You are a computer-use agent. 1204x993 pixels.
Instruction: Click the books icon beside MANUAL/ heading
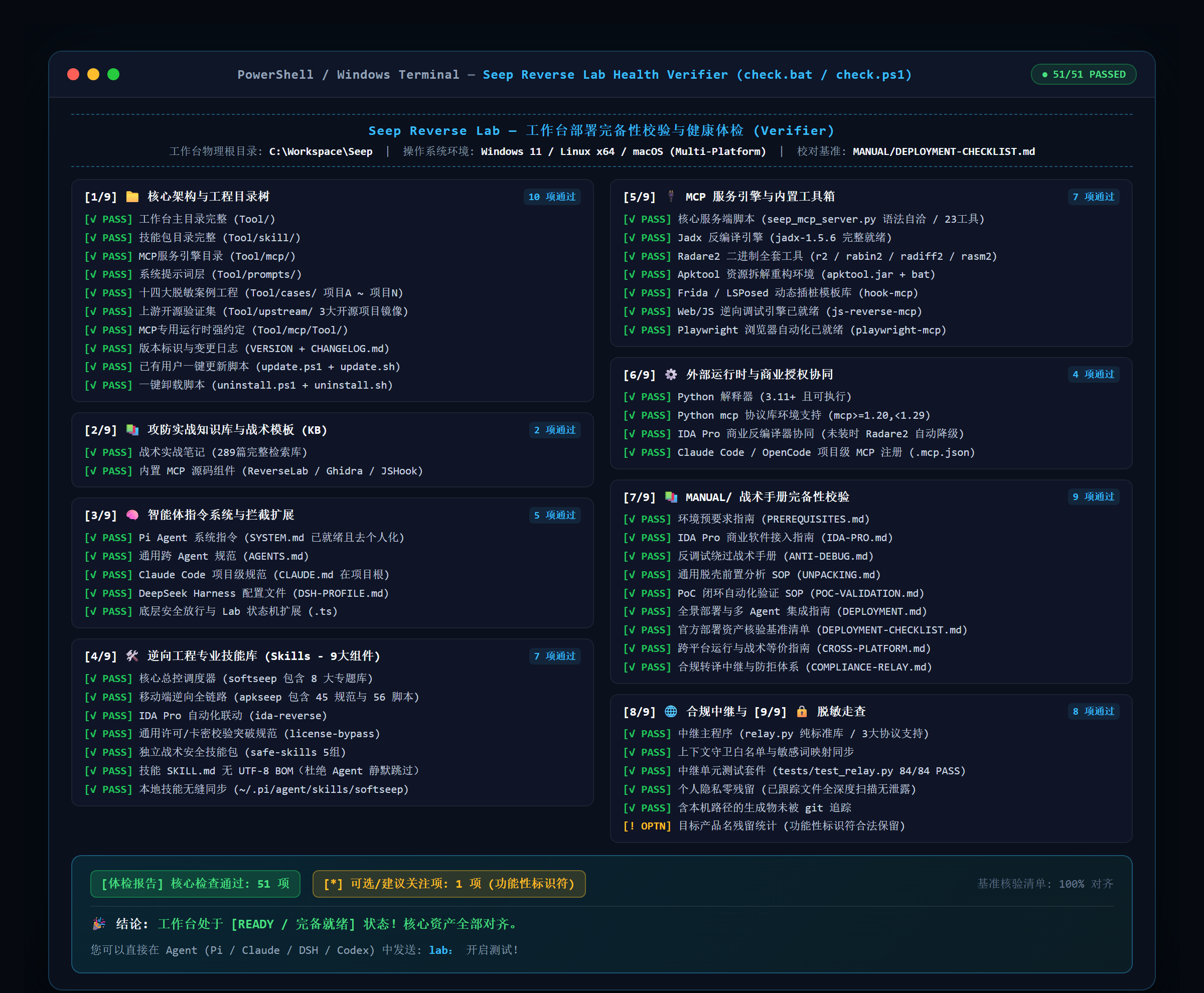click(x=671, y=496)
